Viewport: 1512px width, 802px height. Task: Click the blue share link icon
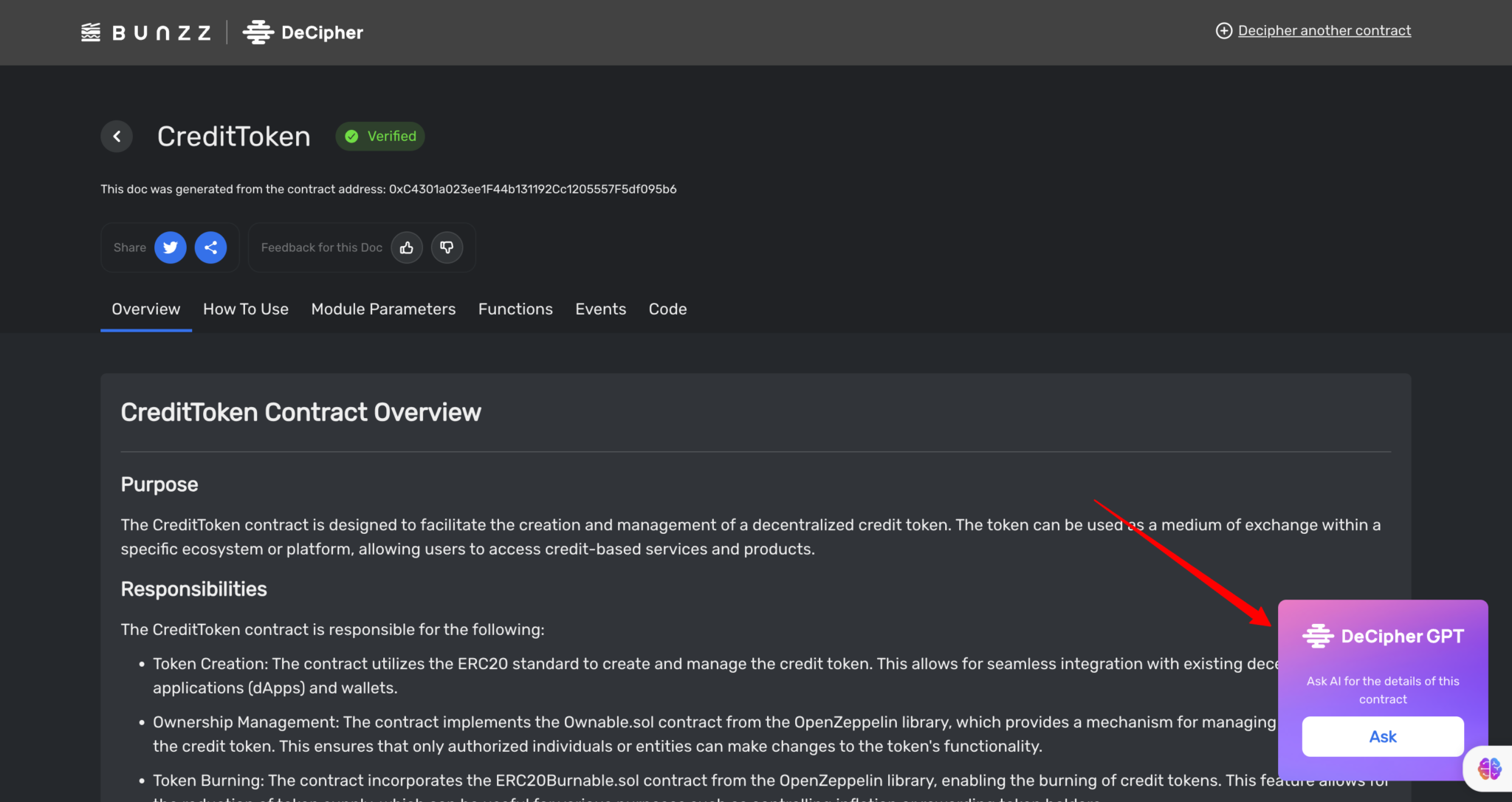click(210, 247)
